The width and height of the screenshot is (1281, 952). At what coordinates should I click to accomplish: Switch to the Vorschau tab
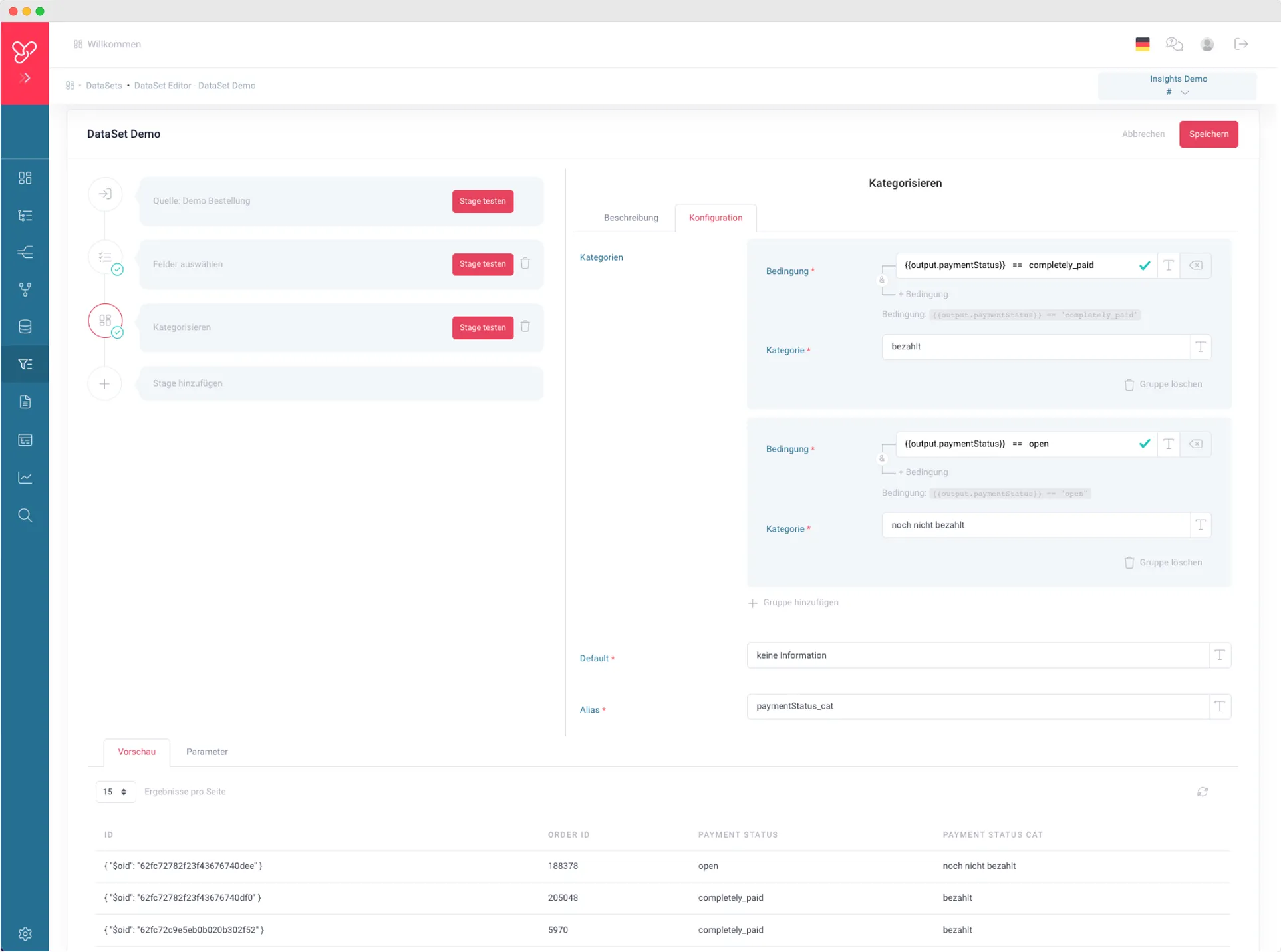coord(137,752)
